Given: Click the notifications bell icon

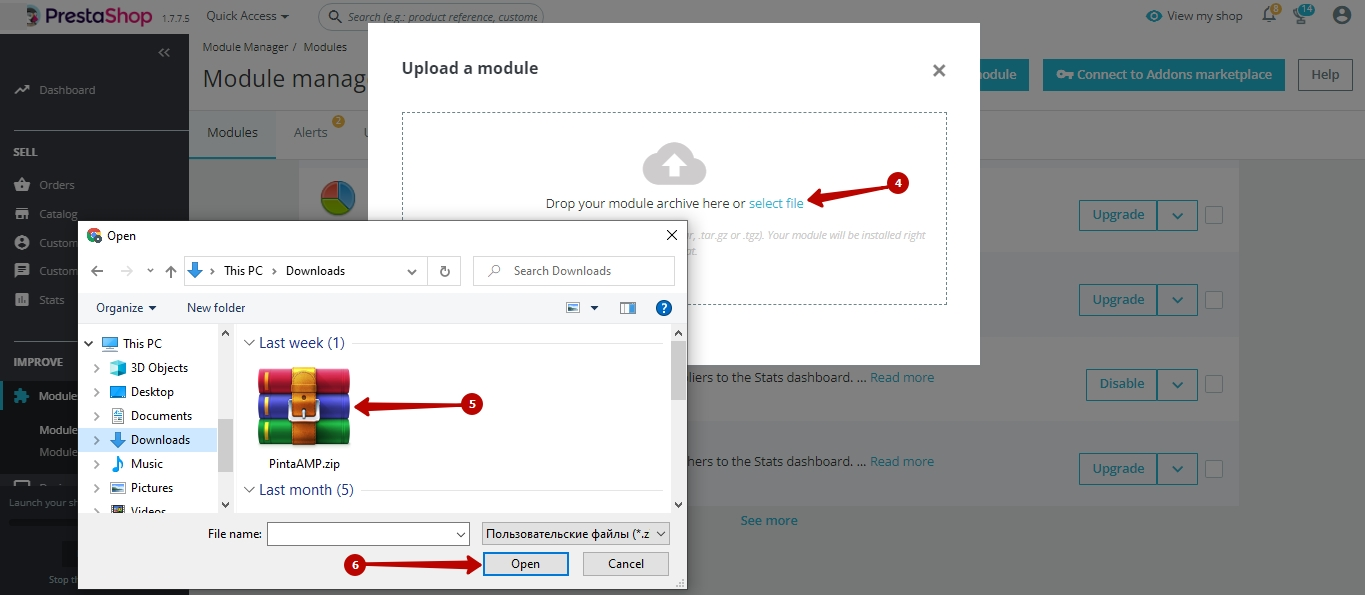Looking at the screenshot, I should [1269, 16].
